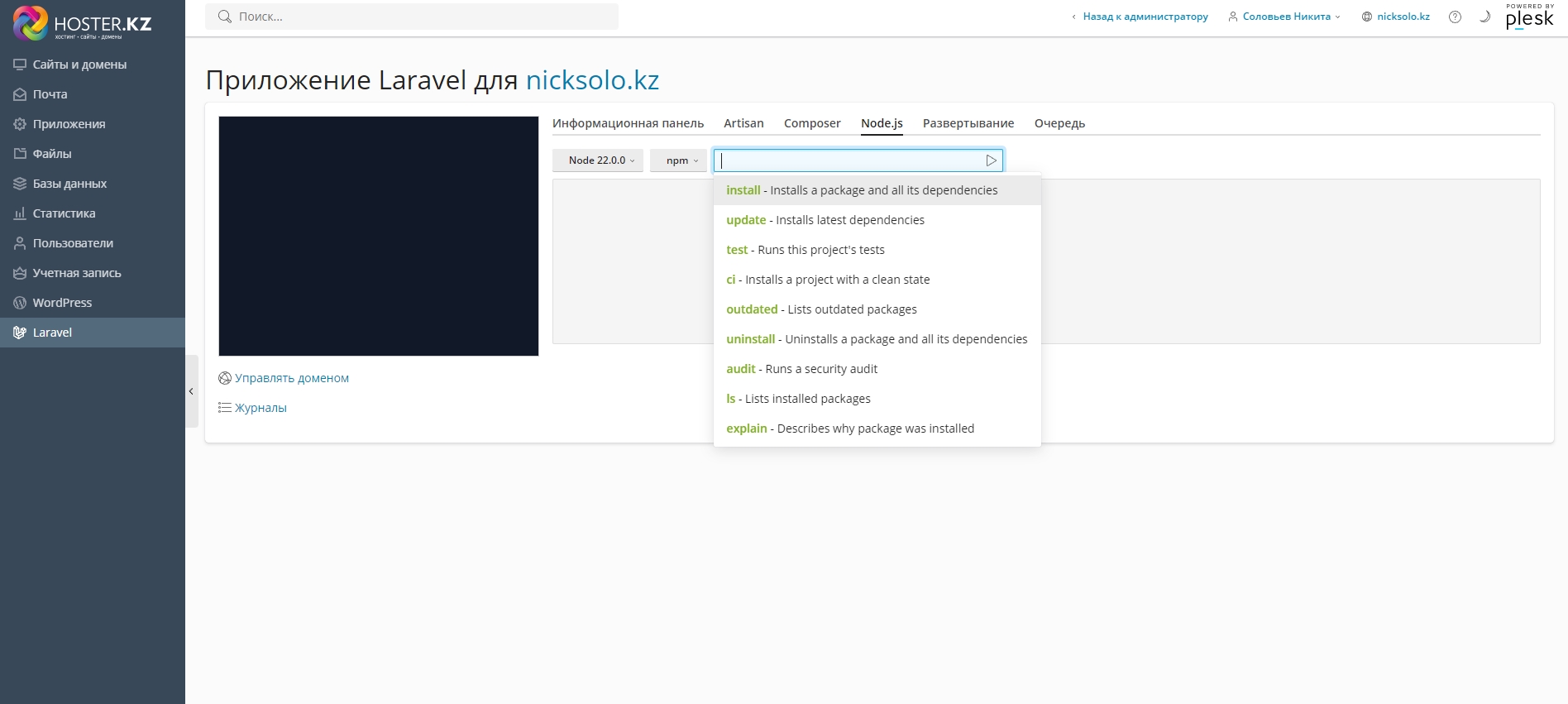Choose the ls command suggestion

877,399
